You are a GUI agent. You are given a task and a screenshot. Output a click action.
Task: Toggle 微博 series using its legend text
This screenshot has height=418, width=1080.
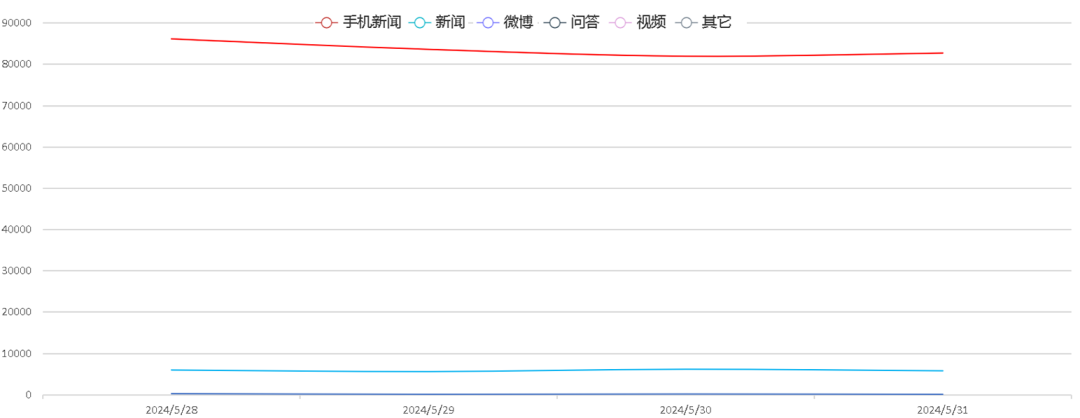[x=518, y=22]
